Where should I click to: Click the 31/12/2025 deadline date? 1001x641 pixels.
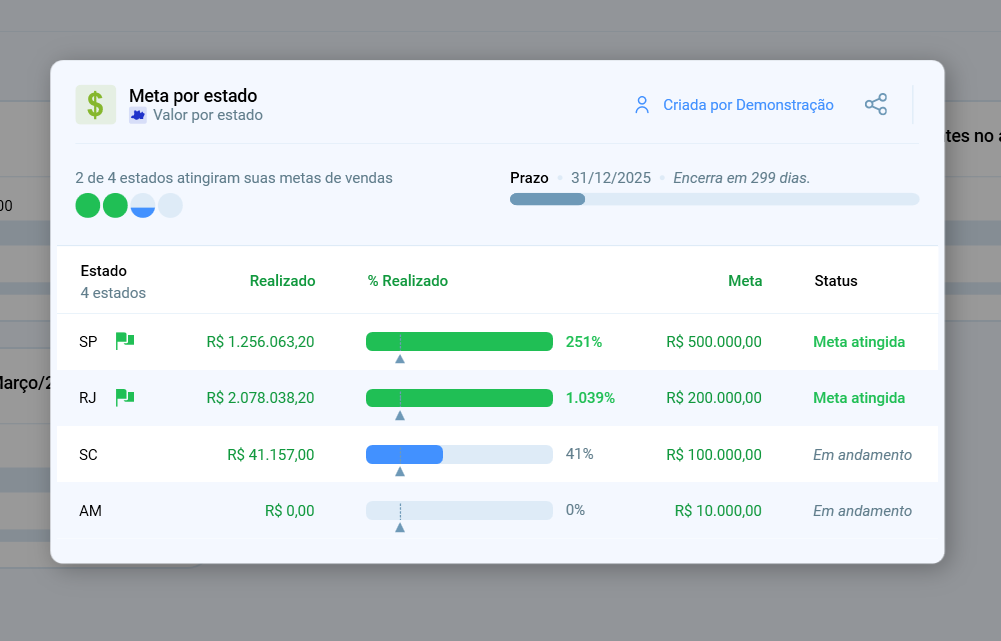point(611,178)
